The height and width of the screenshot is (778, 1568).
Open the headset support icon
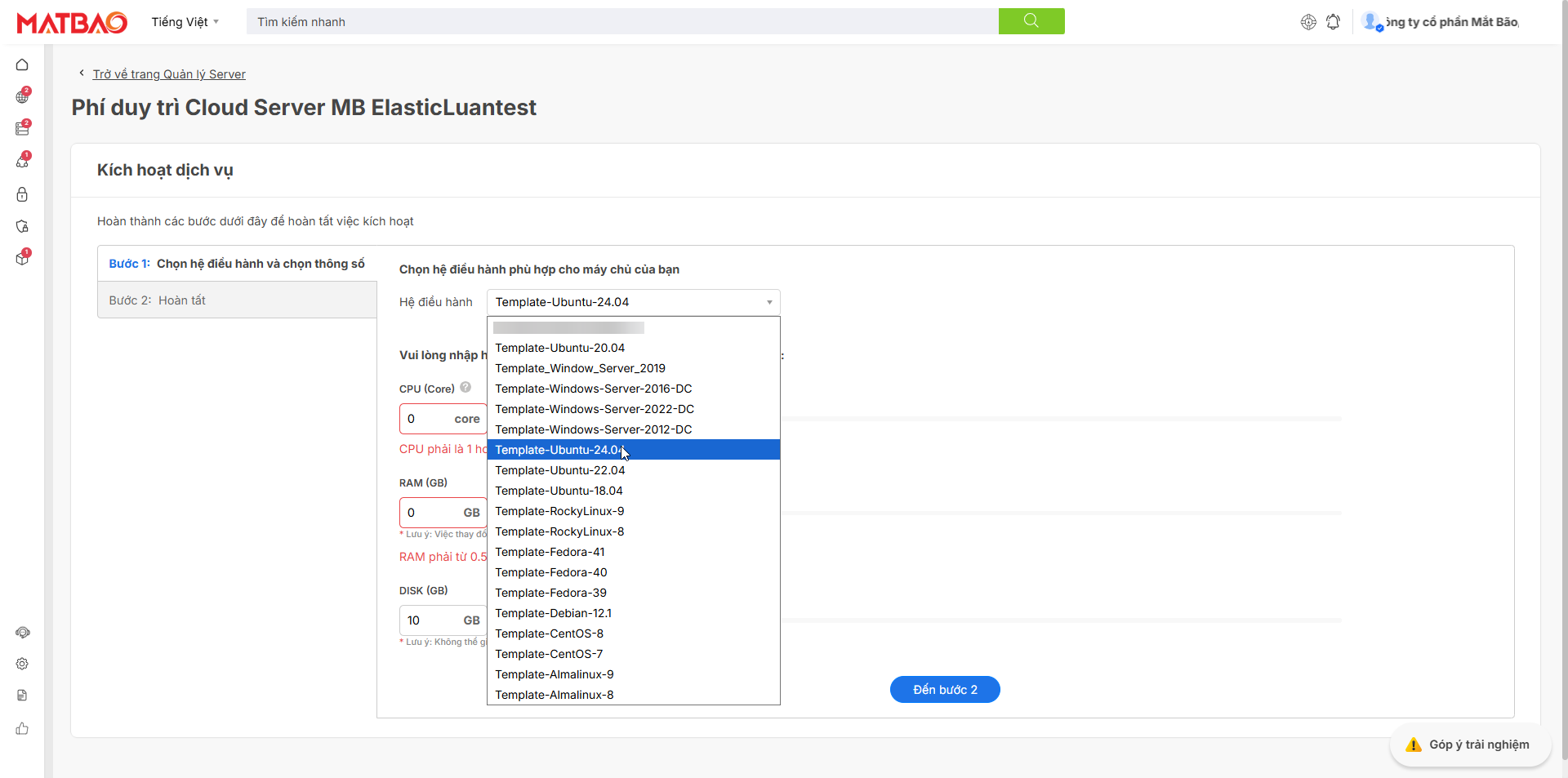[22, 633]
